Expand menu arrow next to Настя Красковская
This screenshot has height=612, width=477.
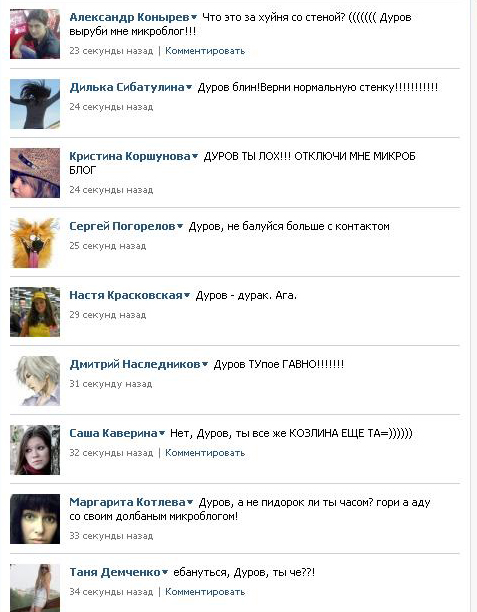[187, 295]
